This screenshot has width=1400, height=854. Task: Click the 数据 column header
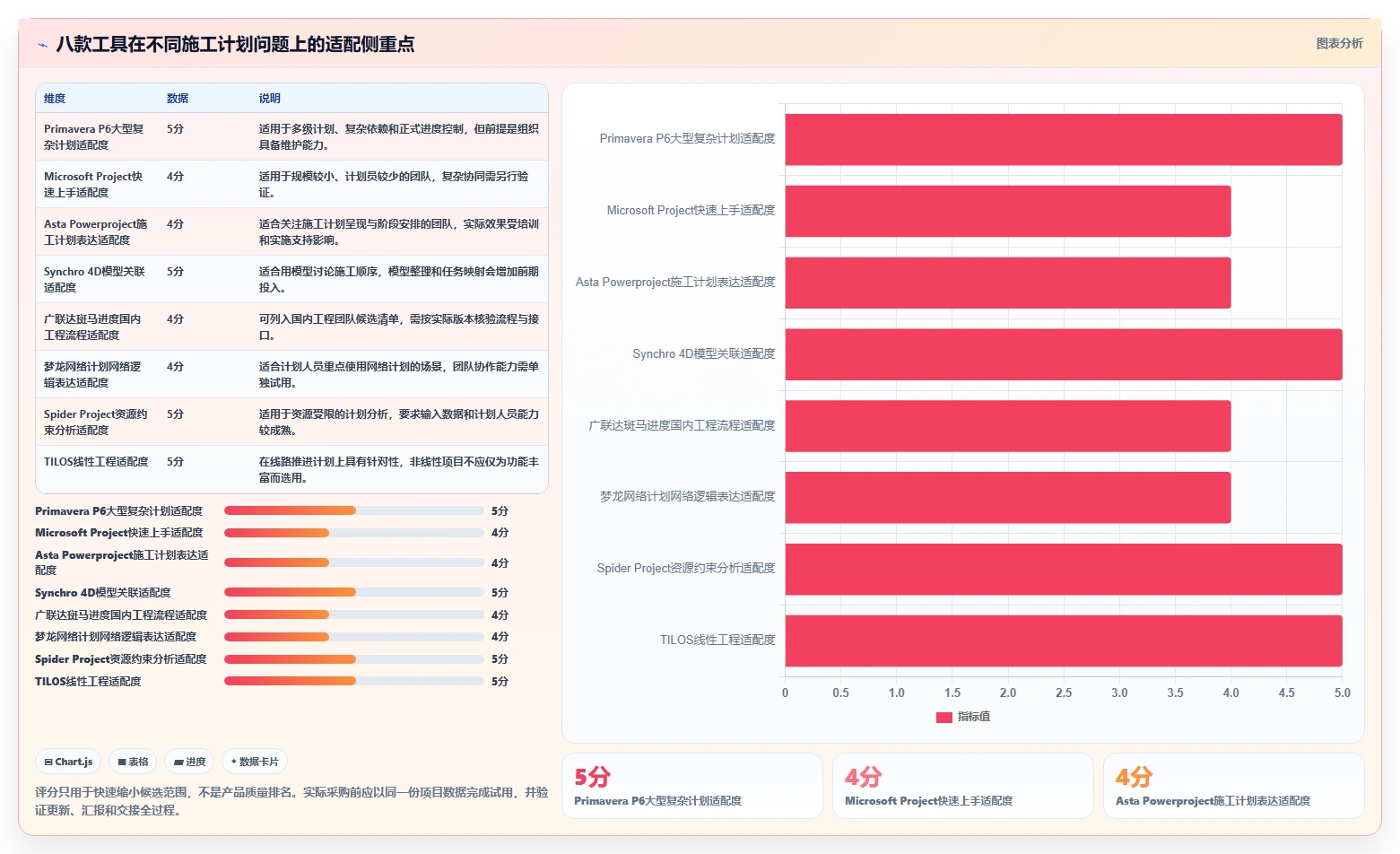[x=178, y=99]
